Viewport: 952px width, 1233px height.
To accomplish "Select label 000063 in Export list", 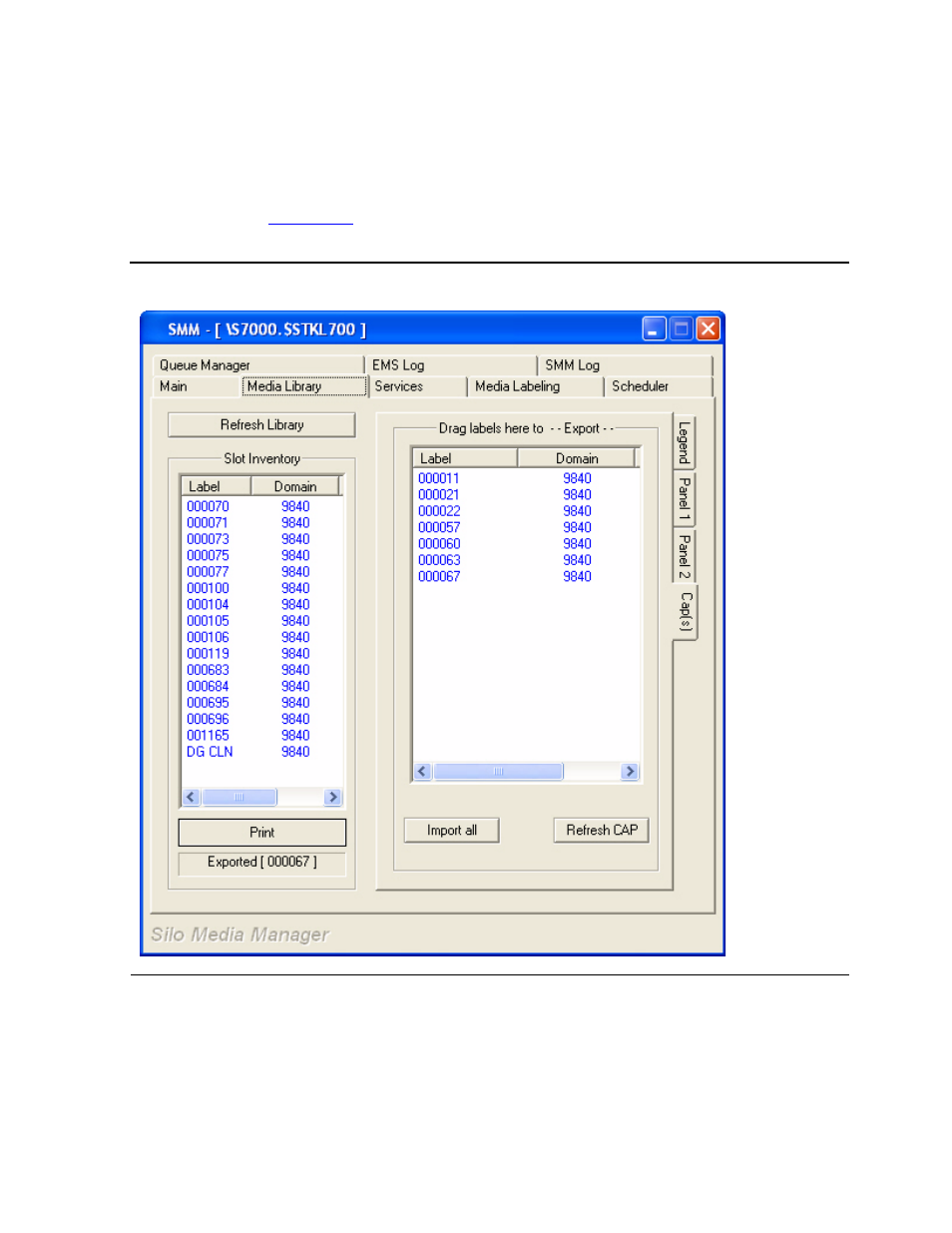I will click(x=439, y=561).
